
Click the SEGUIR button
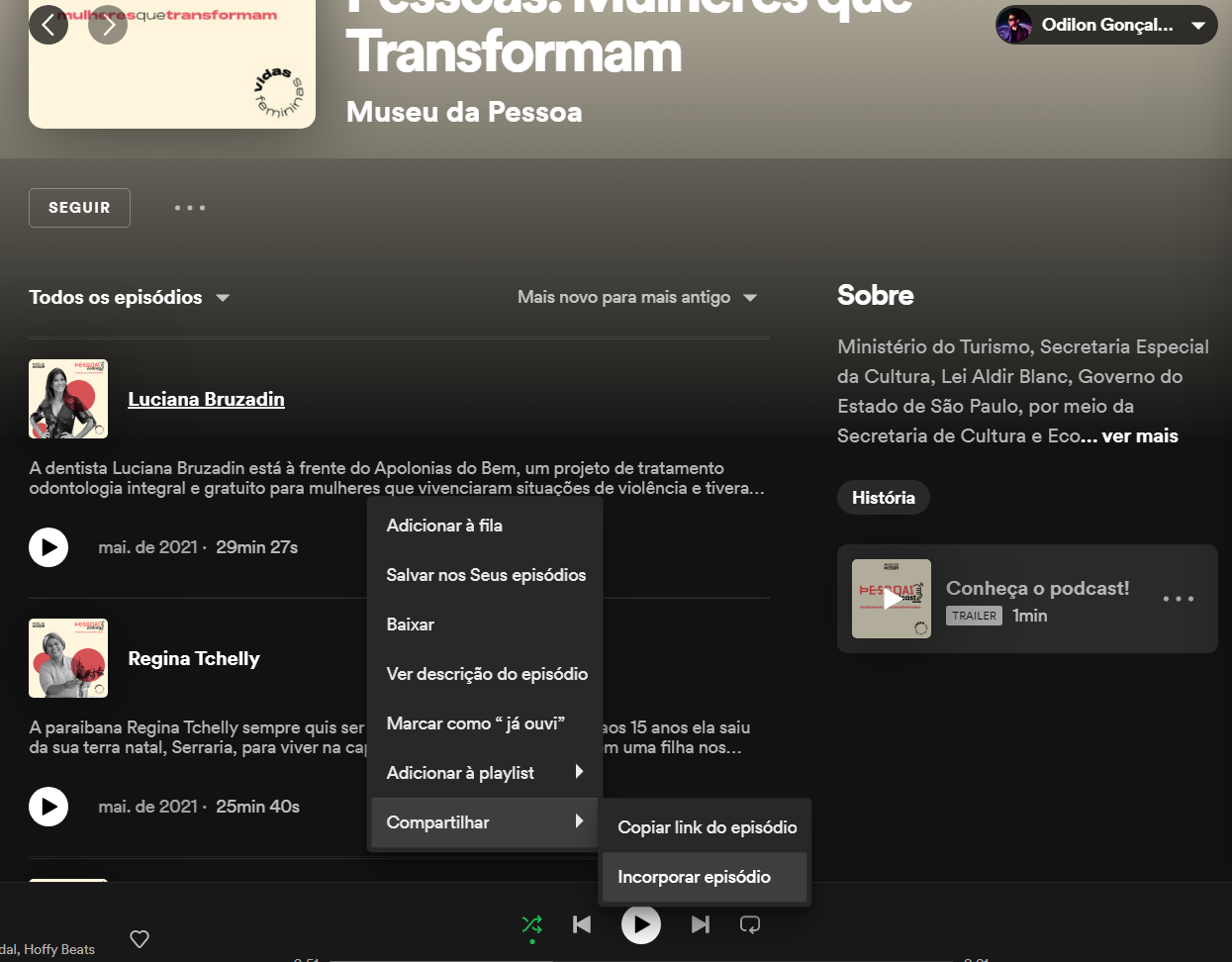tap(79, 208)
